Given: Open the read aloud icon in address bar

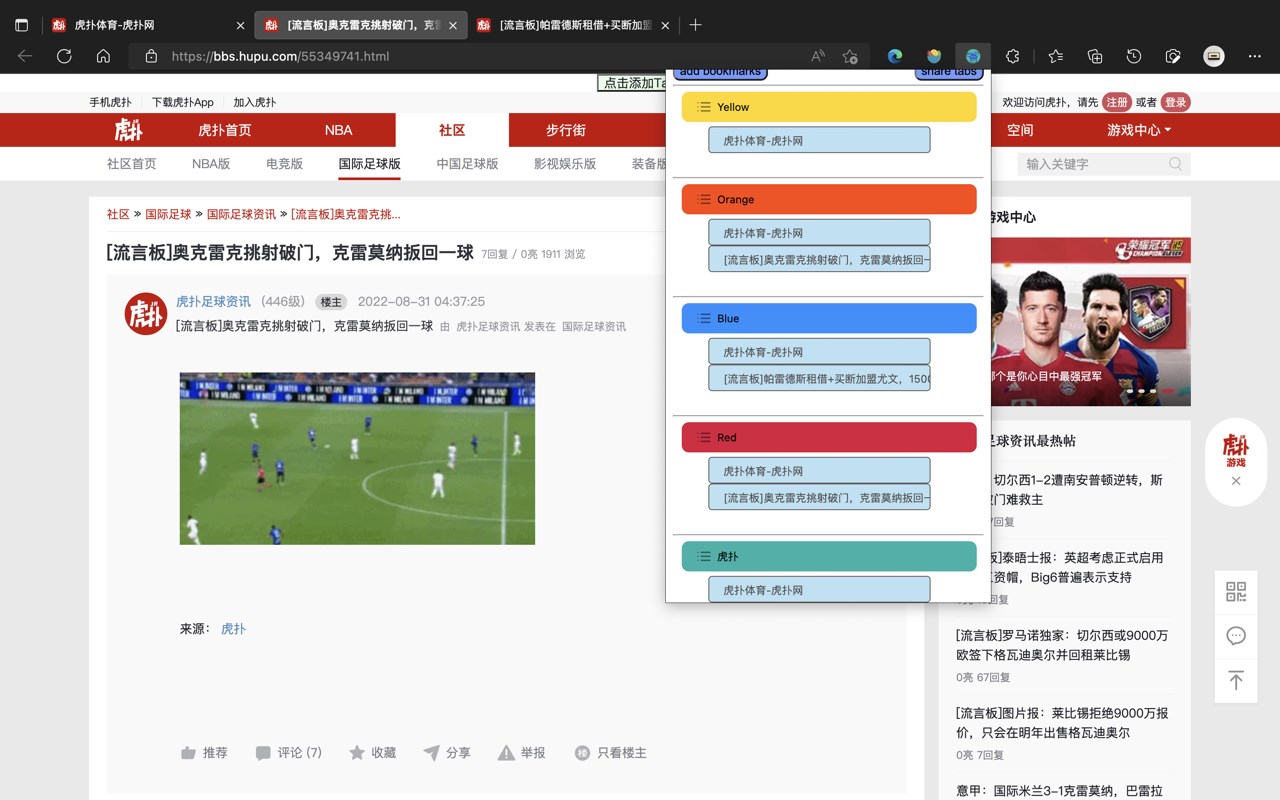Looking at the screenshot, I should pos(818,56).
